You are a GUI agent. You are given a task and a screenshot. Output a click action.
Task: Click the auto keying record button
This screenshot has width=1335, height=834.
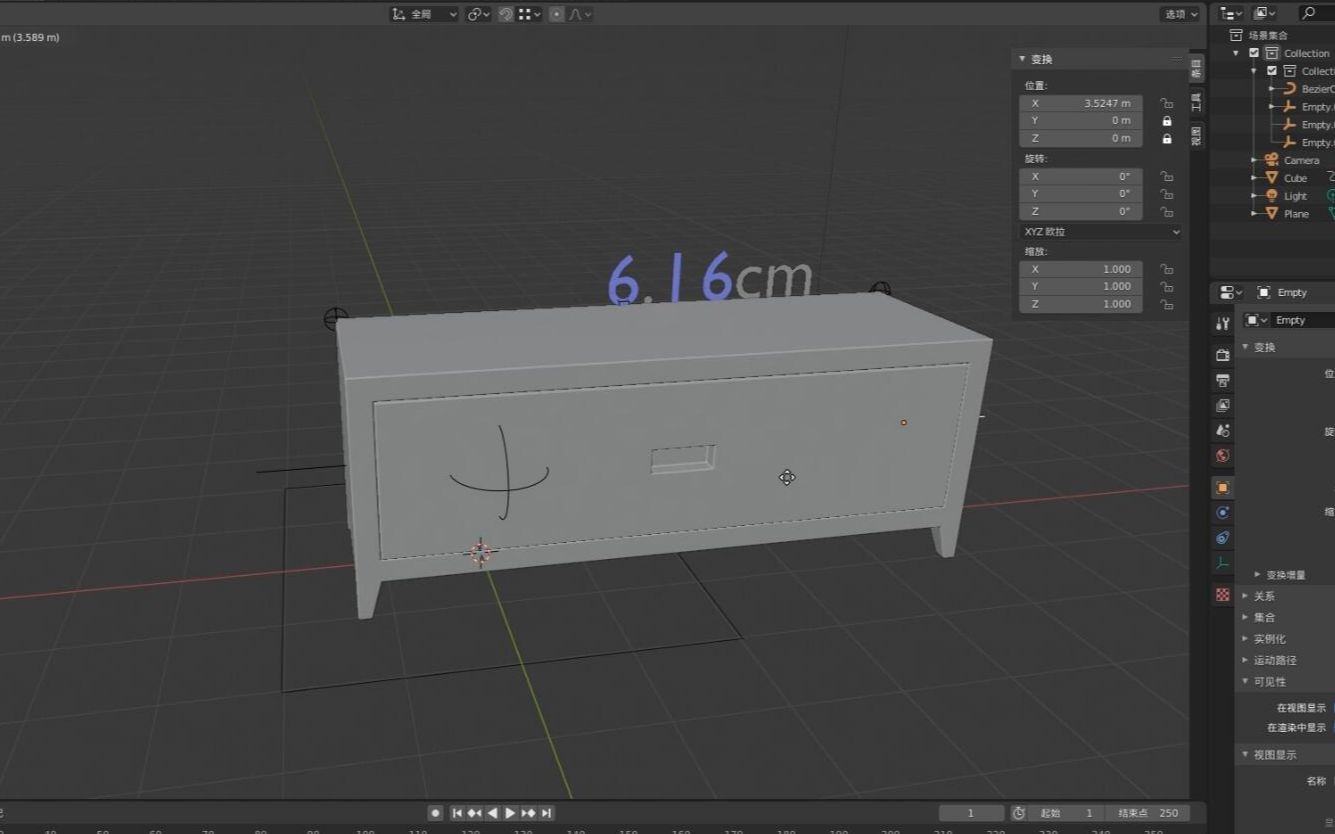pyautogui.click(x=435, y=813)
